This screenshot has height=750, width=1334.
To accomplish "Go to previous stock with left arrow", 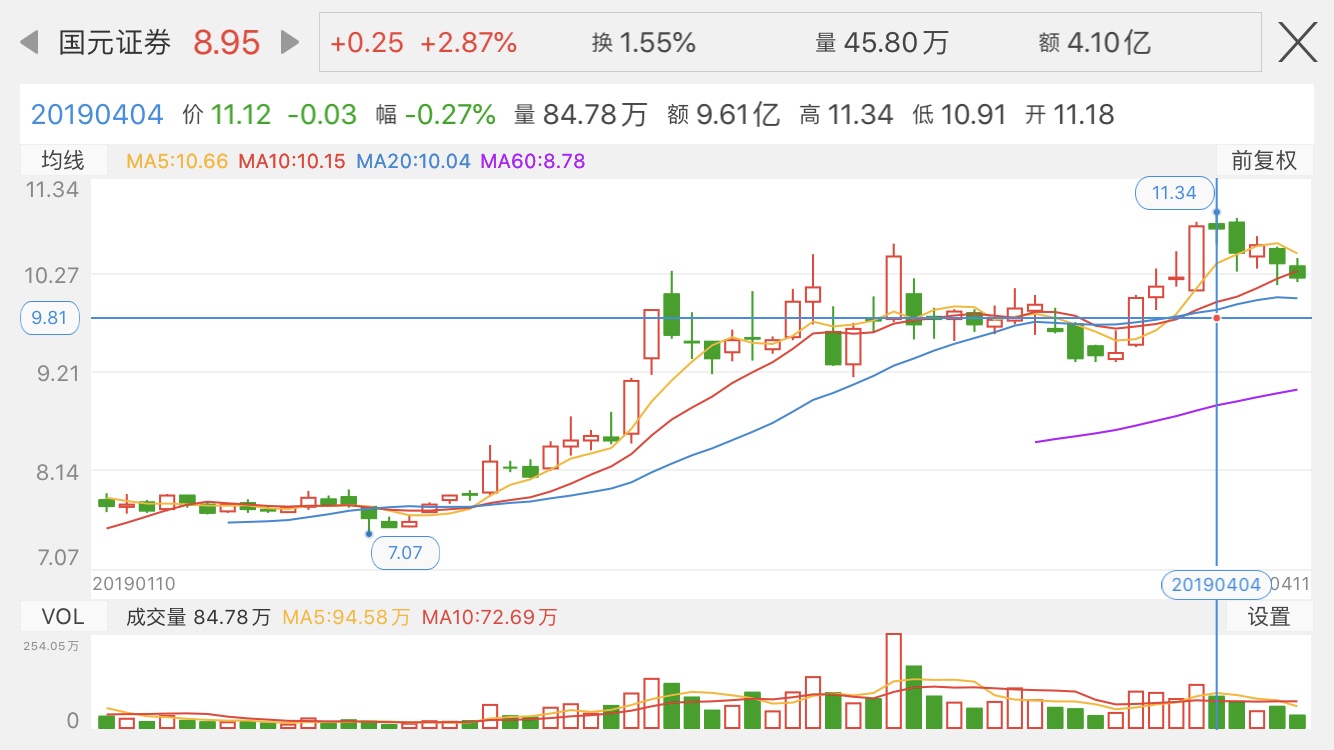I will point(29,42).
